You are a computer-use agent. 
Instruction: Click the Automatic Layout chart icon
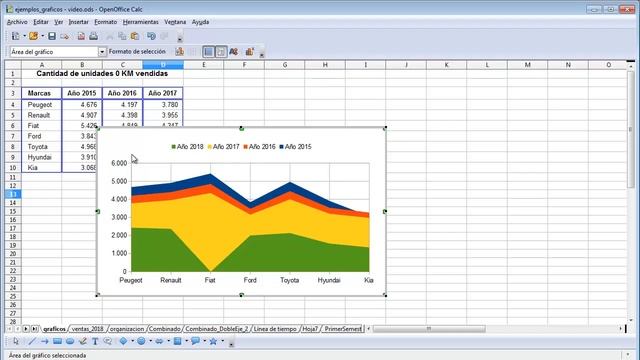pyautogui.click(x=249, y=51)
